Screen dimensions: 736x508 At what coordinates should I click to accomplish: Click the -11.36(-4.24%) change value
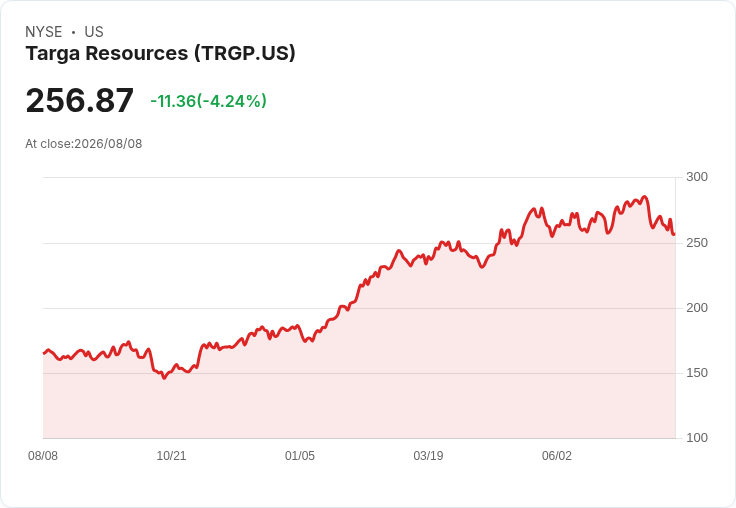[208, 101]
